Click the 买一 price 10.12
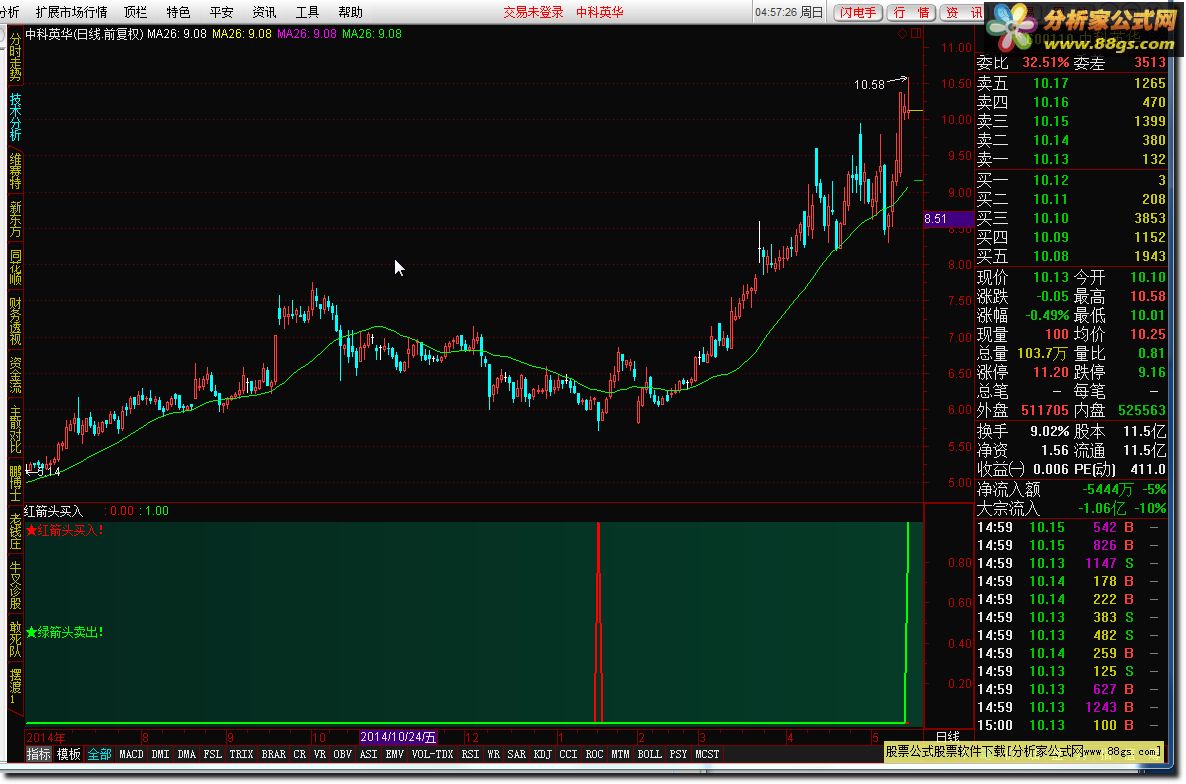Screen dimensions: 1186x784 pos(1051,180)
